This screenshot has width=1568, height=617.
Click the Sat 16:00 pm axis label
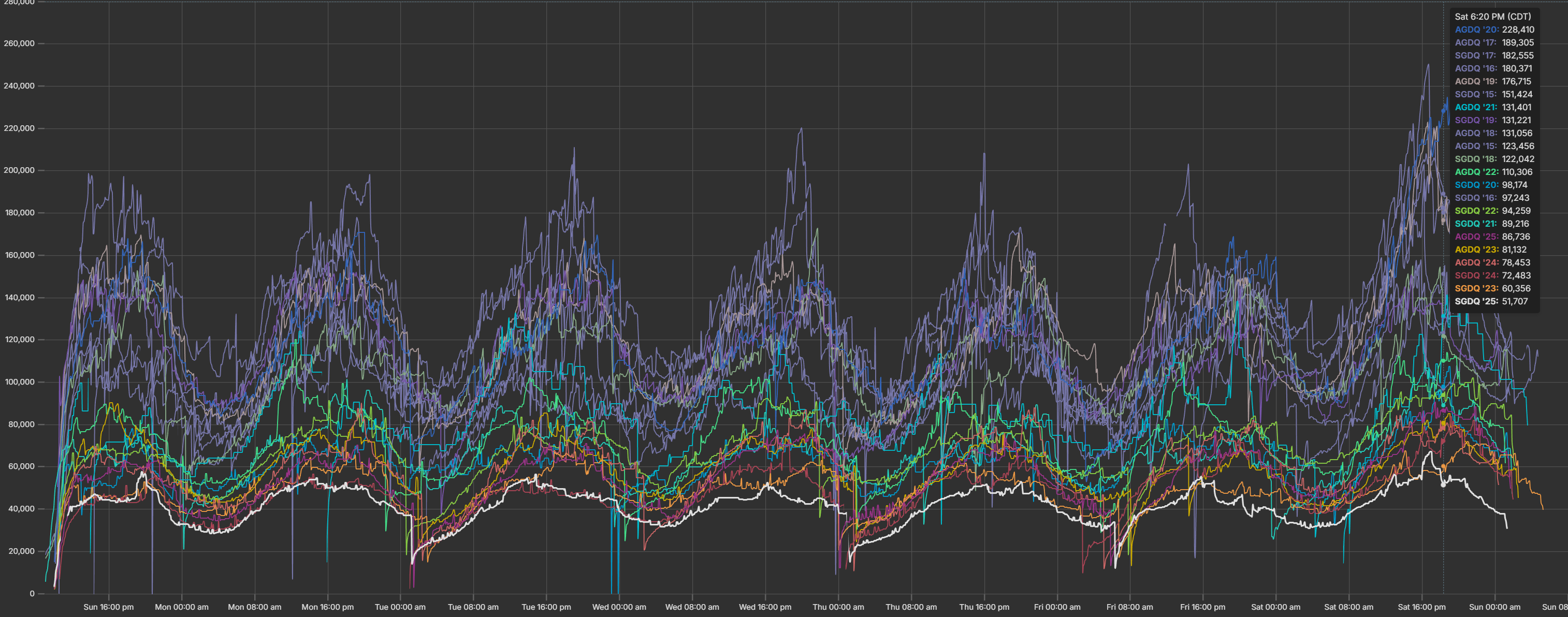(x=1422, y=607)
